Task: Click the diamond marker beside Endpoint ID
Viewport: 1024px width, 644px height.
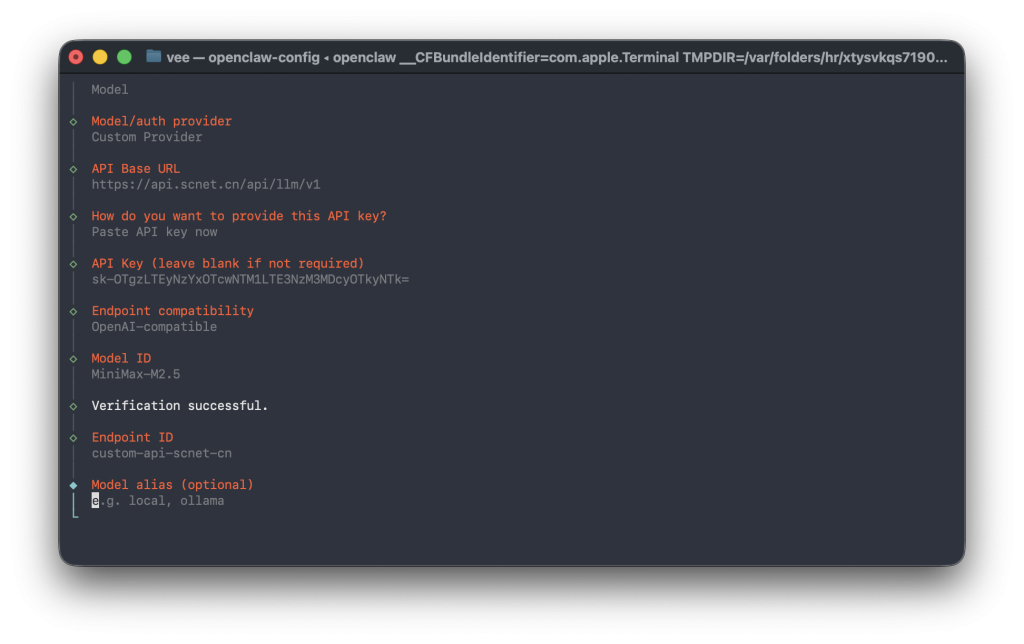Action: coord(73,438)
